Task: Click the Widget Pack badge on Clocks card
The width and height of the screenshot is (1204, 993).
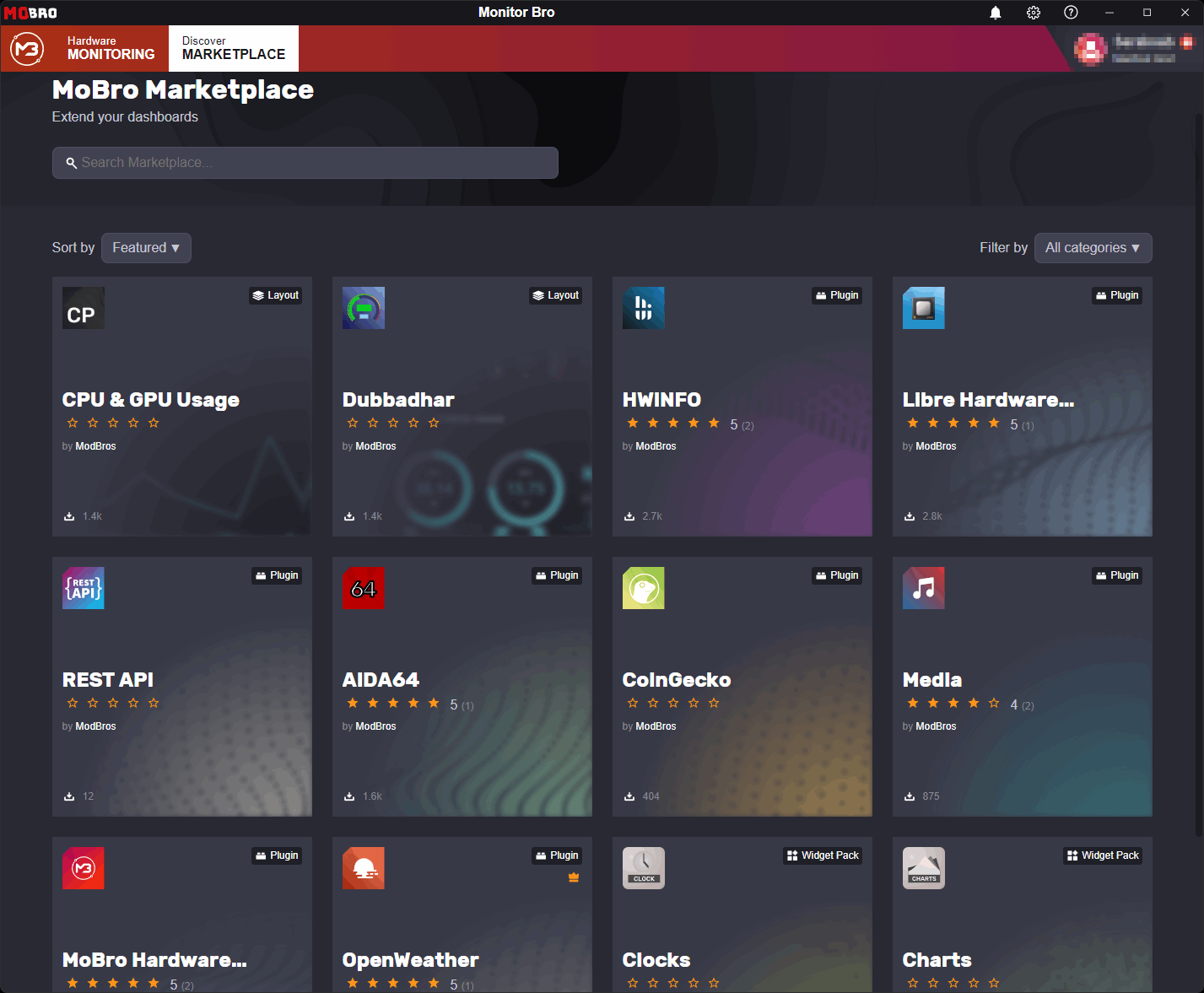Action: [823, 855]
